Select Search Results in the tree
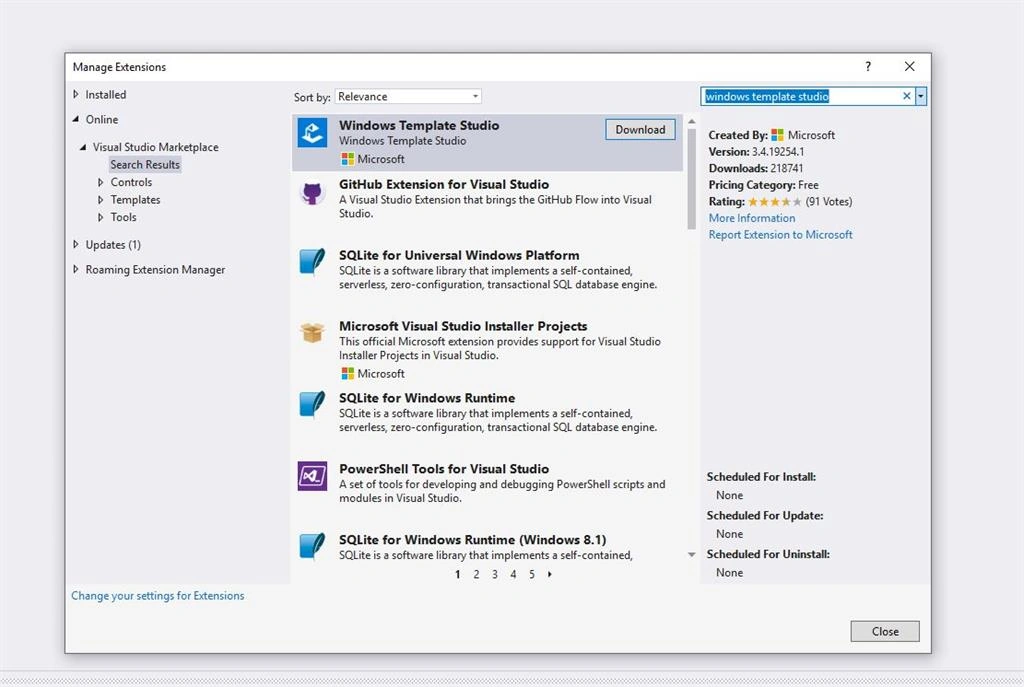1024x687 pixels. click(x=145, y=165)
